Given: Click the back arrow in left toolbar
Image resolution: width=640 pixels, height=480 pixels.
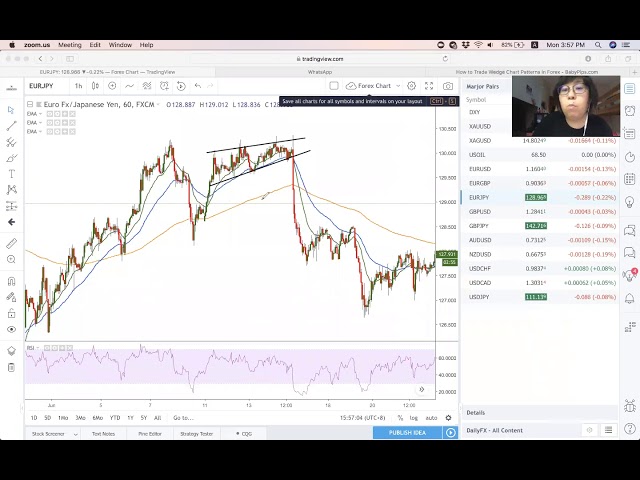Looking at the screenshot, I should pos(11,222).
